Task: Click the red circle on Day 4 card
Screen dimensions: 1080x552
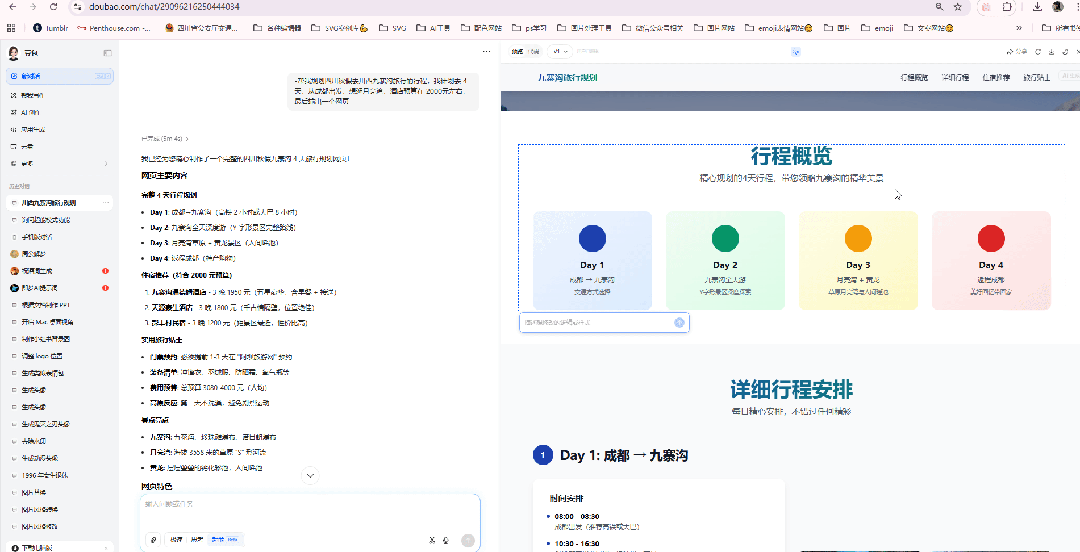Action: 991,238
